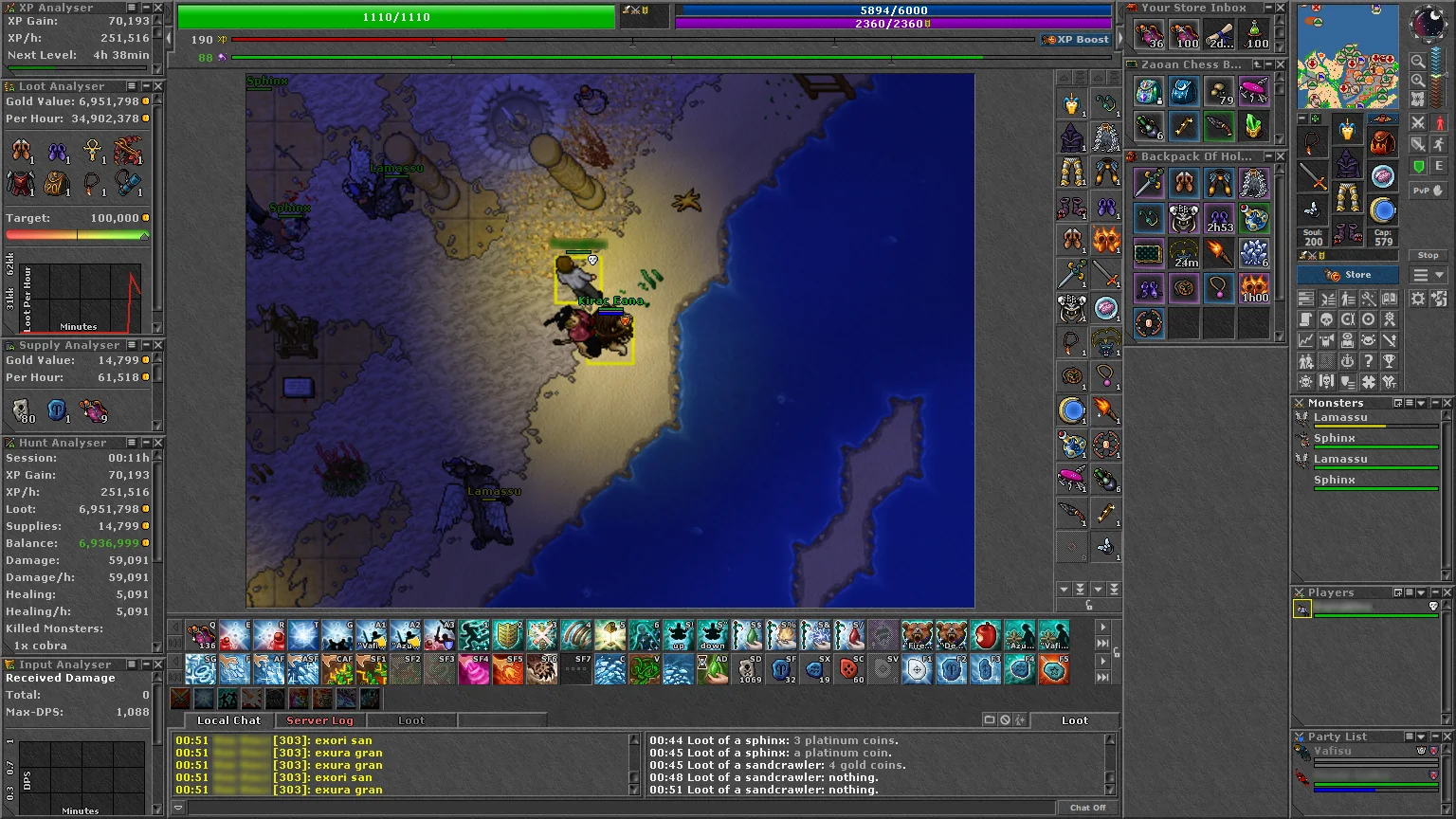
Task: Open the Loot tab beside Server Log
Action: point(411,720)
